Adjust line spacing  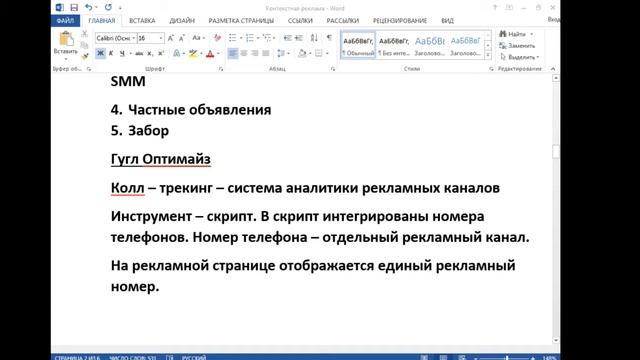click(x=281, y=53)
